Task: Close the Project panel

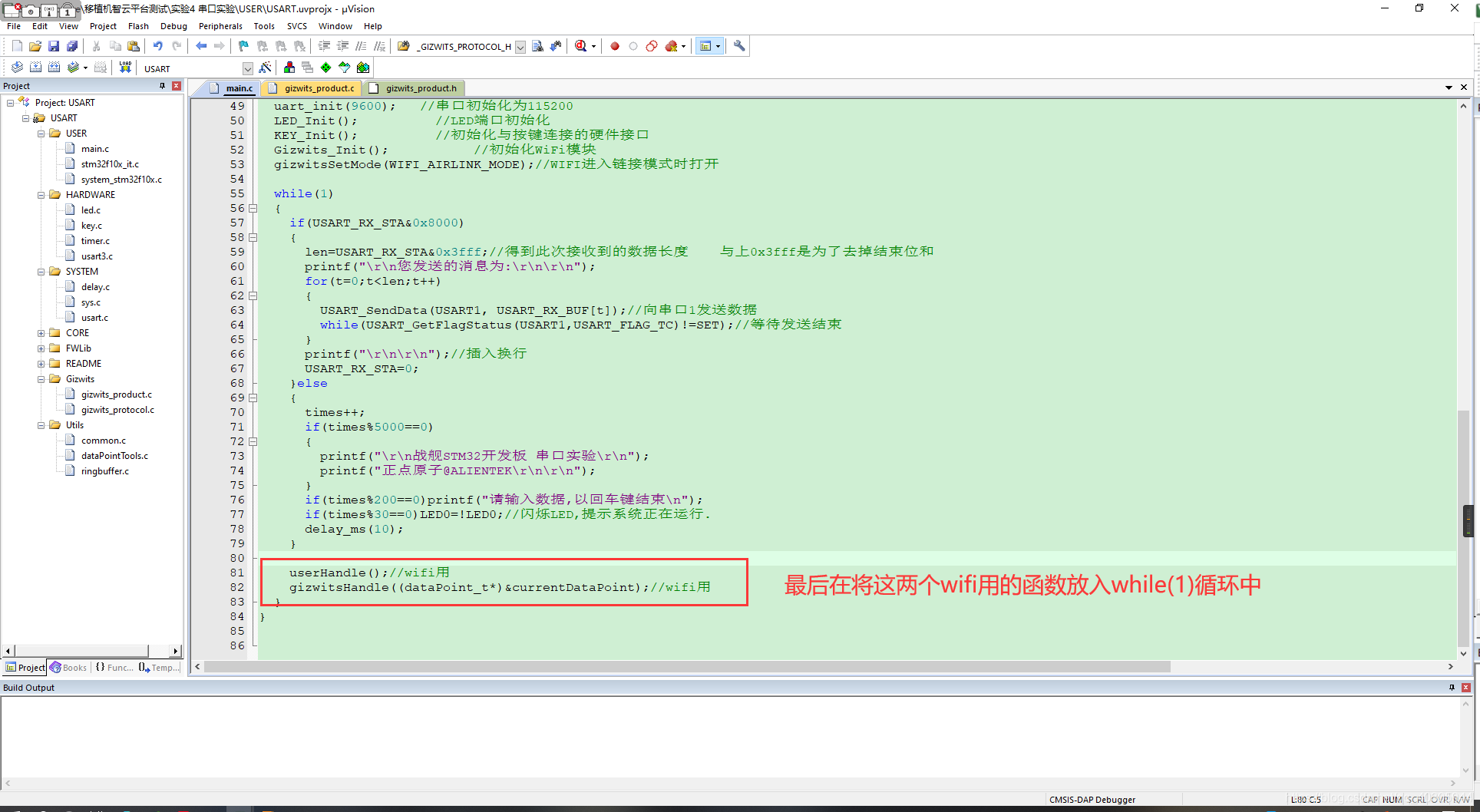Action: (177, 86)
